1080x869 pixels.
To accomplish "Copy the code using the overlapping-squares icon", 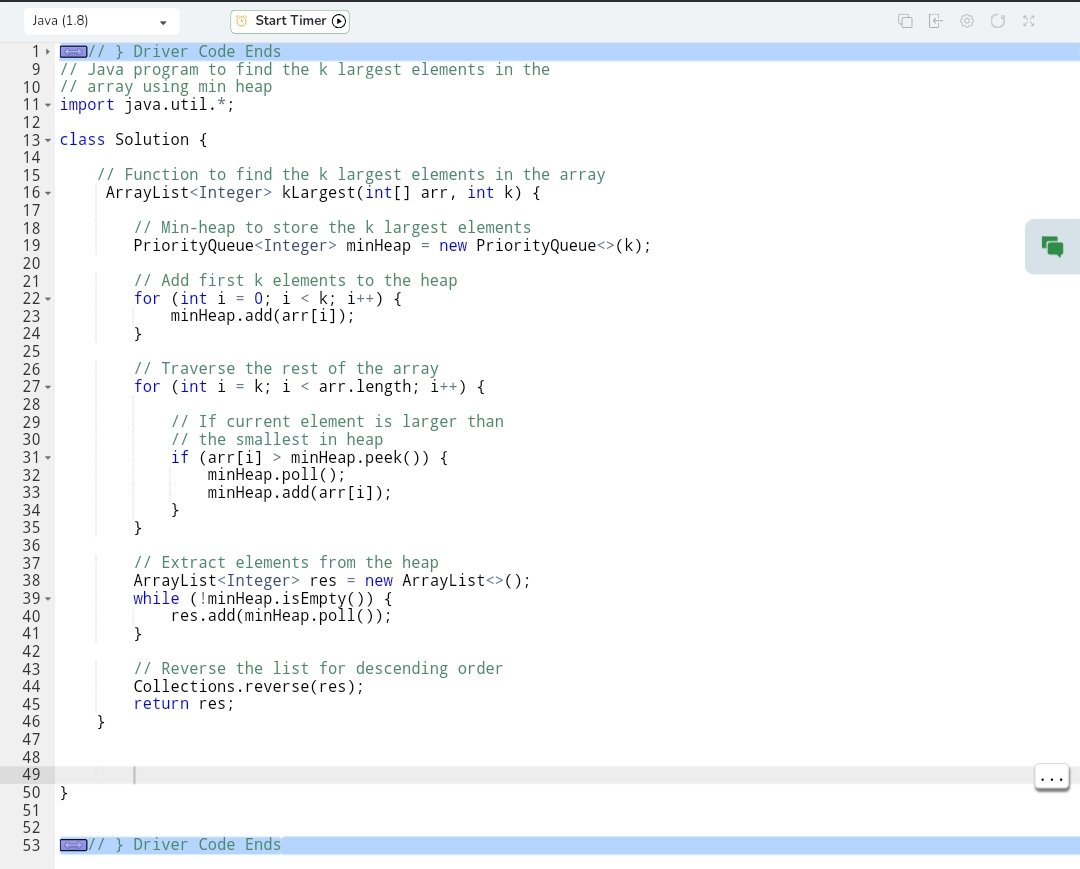I will tap(905, 21).
